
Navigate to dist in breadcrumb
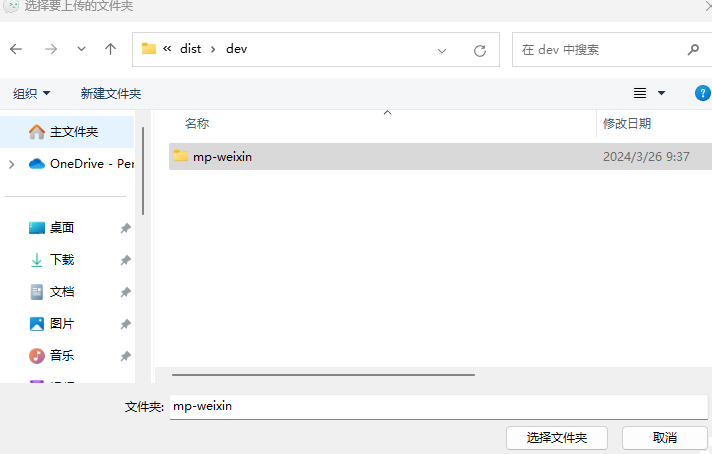tap(190, 49)
